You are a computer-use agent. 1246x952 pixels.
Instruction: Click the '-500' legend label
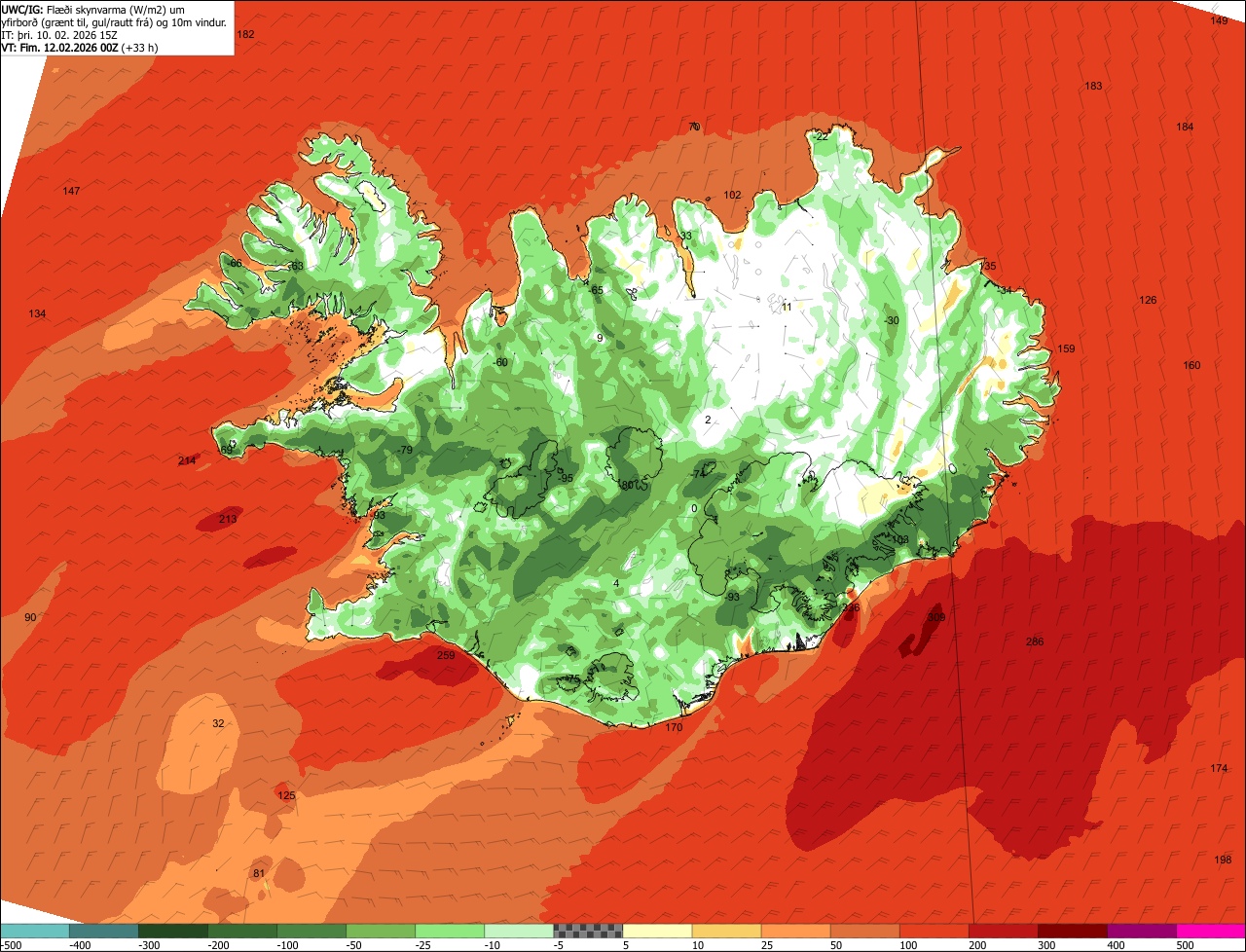click(12, 944)
